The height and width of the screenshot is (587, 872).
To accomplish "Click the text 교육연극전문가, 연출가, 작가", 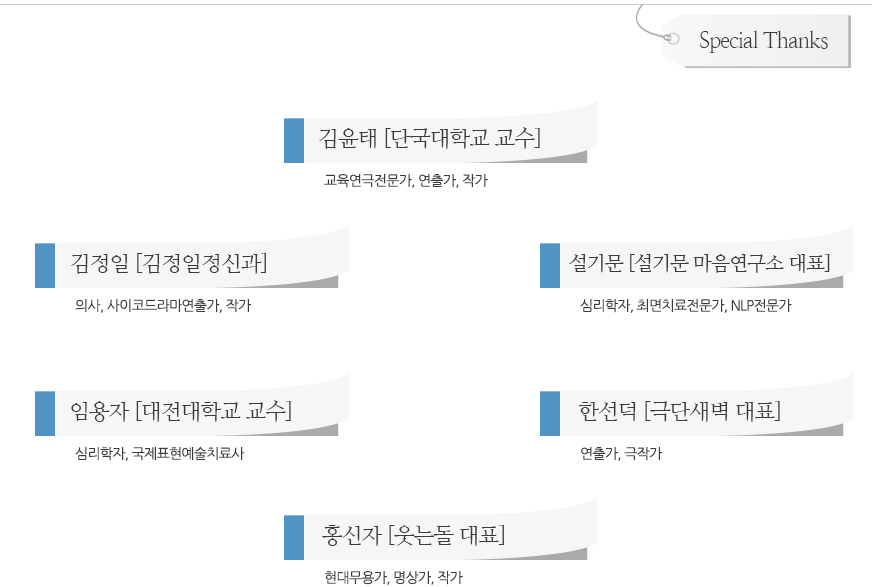I will [x=405, y=180].
